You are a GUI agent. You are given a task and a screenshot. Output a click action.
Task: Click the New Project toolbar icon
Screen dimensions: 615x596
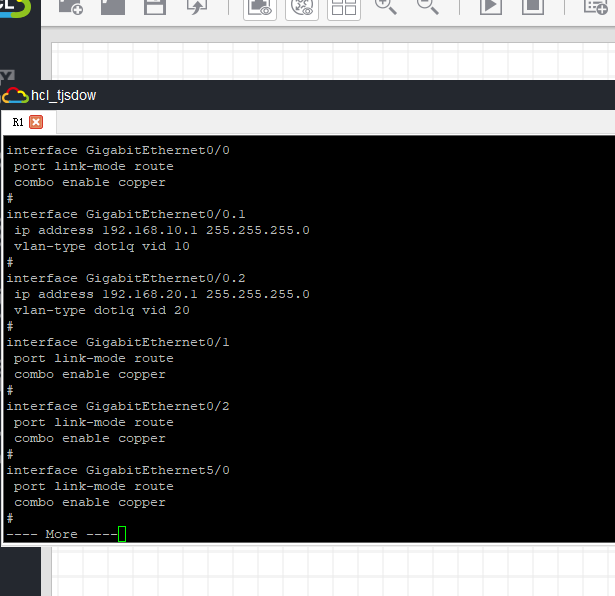[71, 6]
